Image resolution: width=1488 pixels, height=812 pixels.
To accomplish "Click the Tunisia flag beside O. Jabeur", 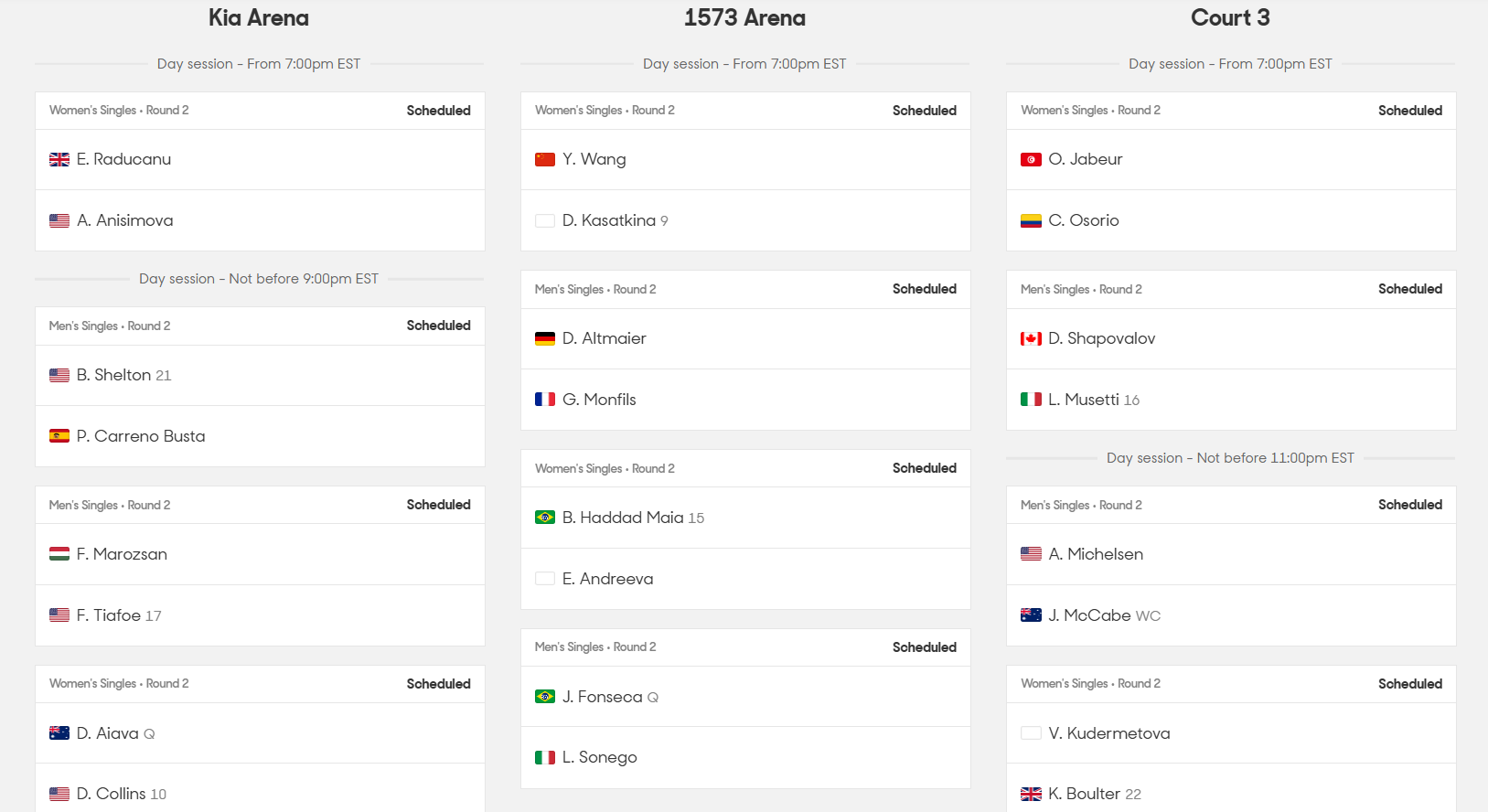I will coord(1031,159).
